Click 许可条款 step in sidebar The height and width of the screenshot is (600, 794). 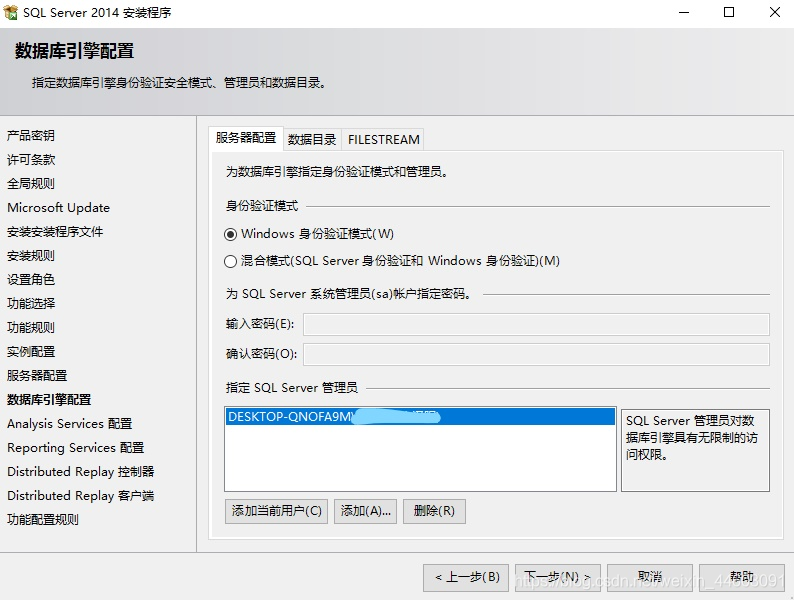[31, 159]
